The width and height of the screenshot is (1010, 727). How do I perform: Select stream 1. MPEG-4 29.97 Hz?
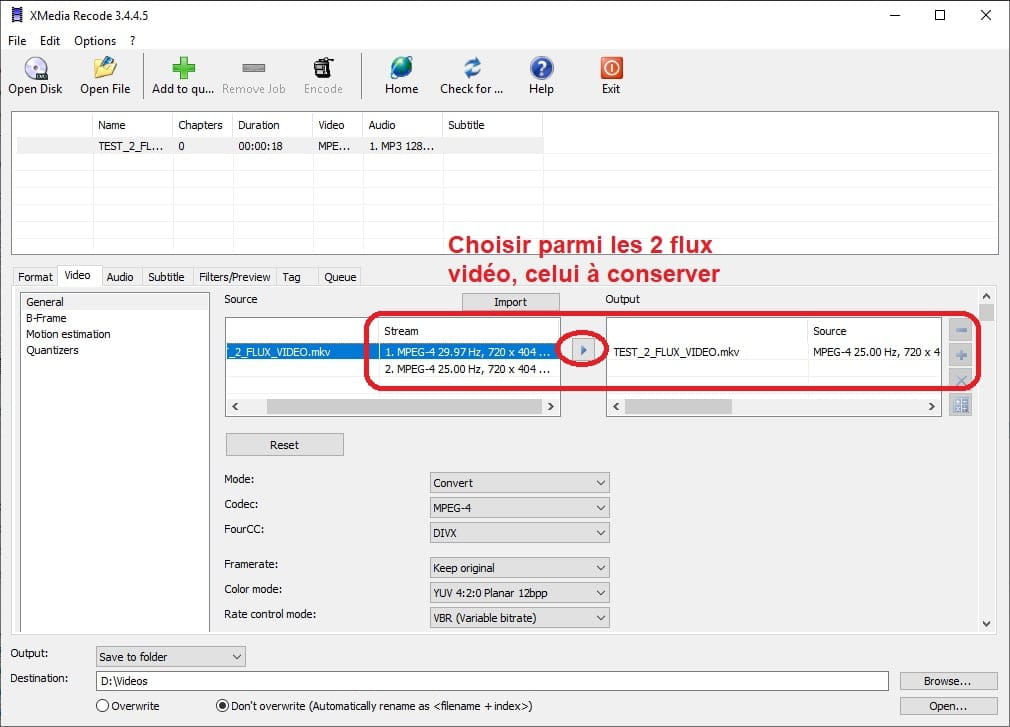(468, 352)
